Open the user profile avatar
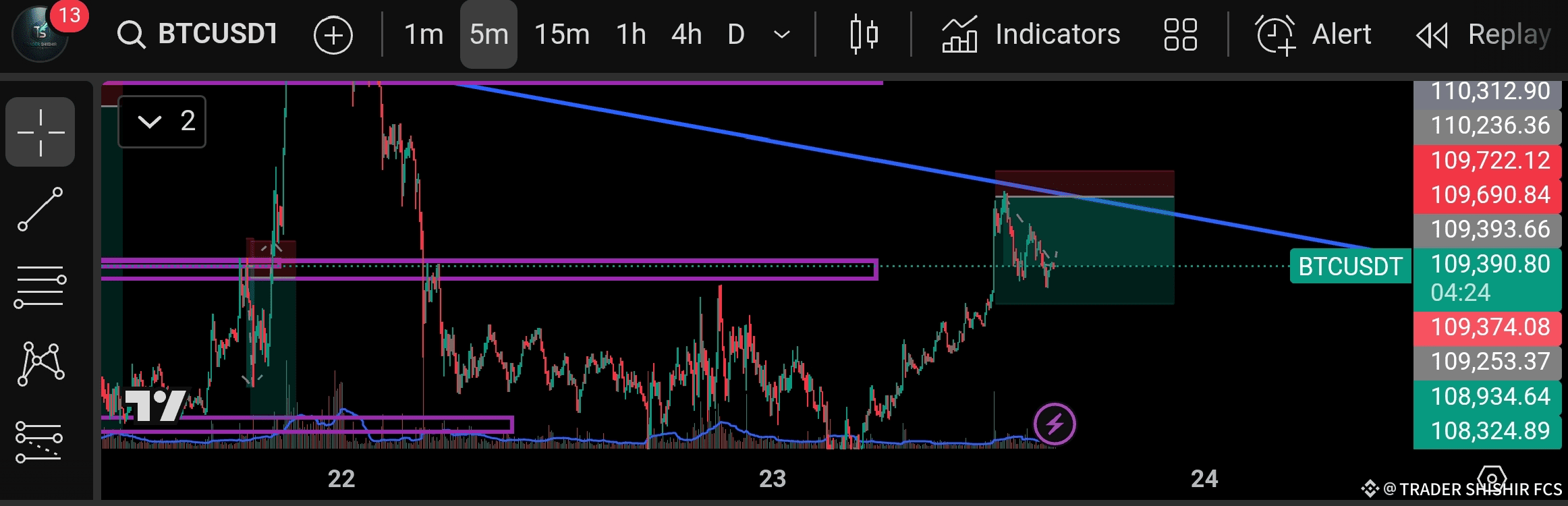The height and width of the screenshot is (506, 1568). 40,34
